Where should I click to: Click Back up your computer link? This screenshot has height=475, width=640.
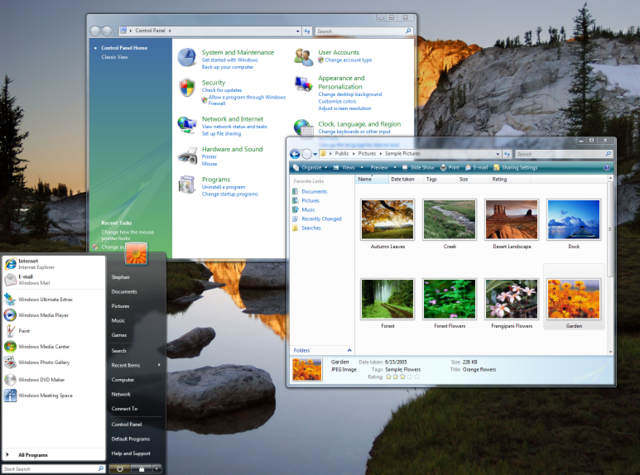(x=227, y=67)
